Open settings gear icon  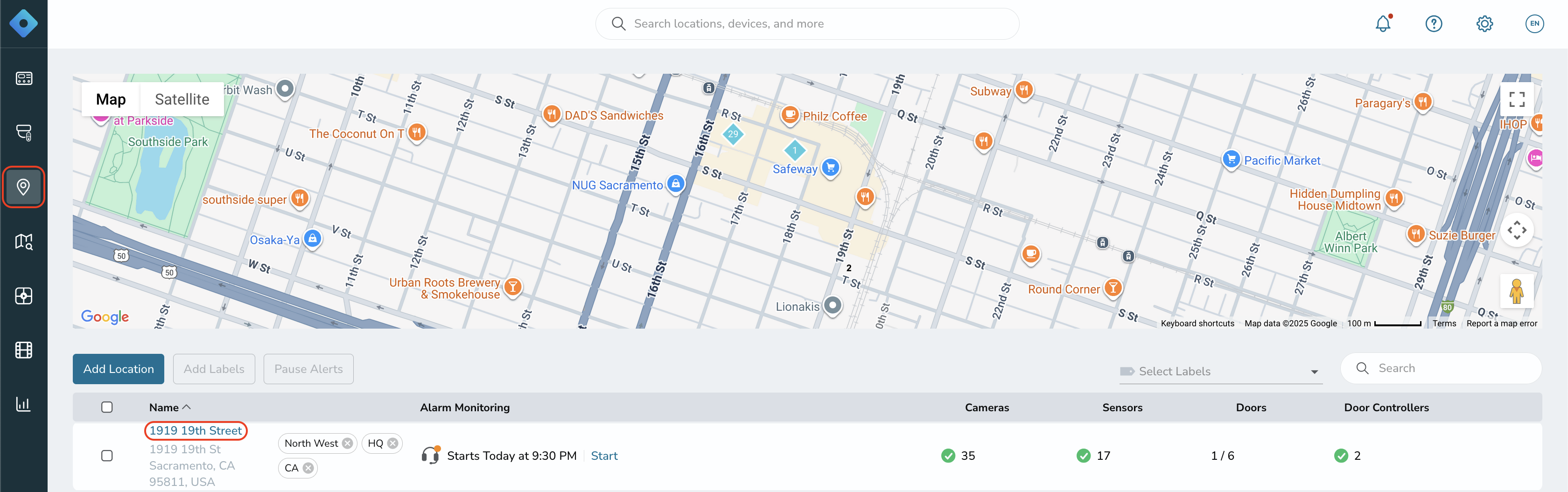point(1484,24)
